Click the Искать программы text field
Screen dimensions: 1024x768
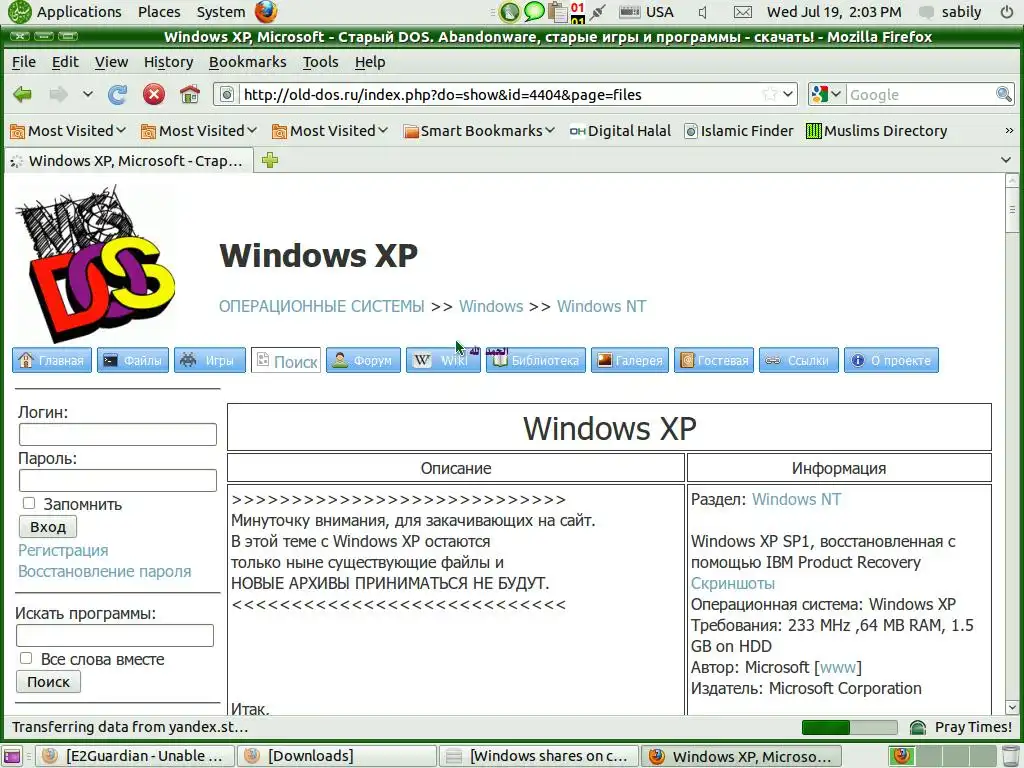(115, 635)
